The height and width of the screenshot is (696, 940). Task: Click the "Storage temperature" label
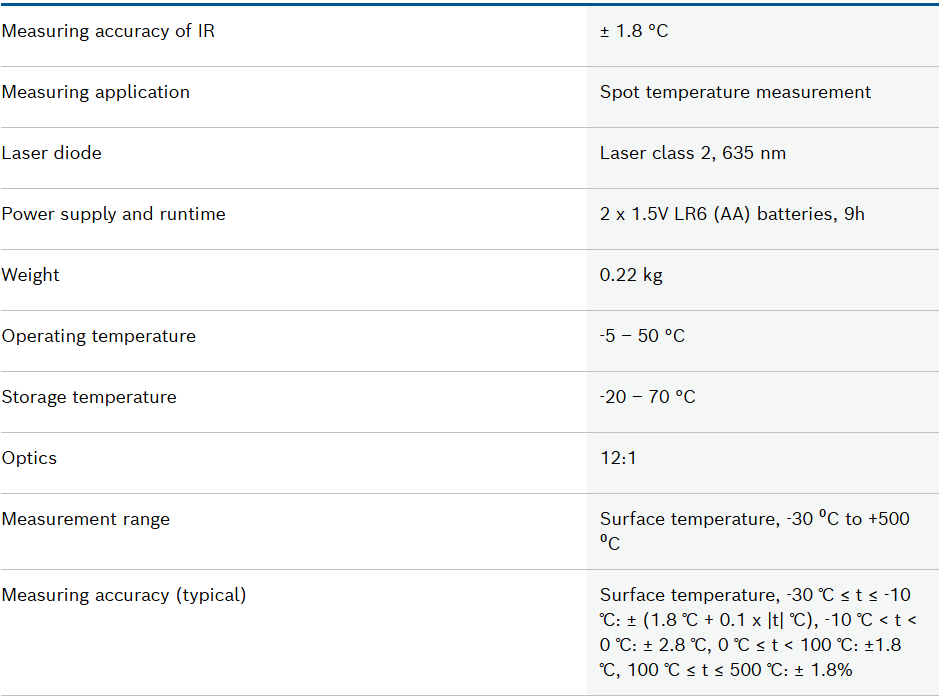tap(89, 397)
